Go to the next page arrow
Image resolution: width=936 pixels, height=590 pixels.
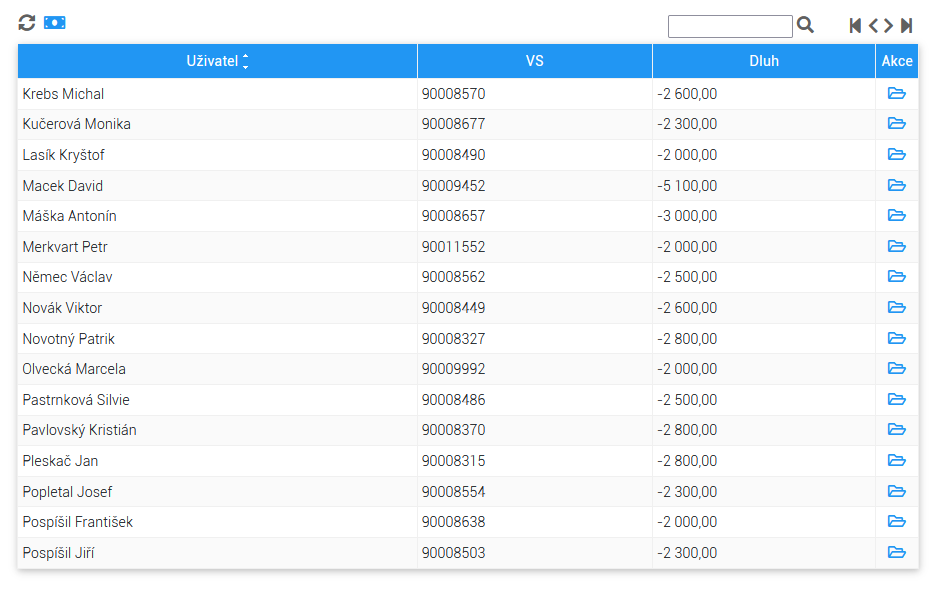click(x=889, y=25)
